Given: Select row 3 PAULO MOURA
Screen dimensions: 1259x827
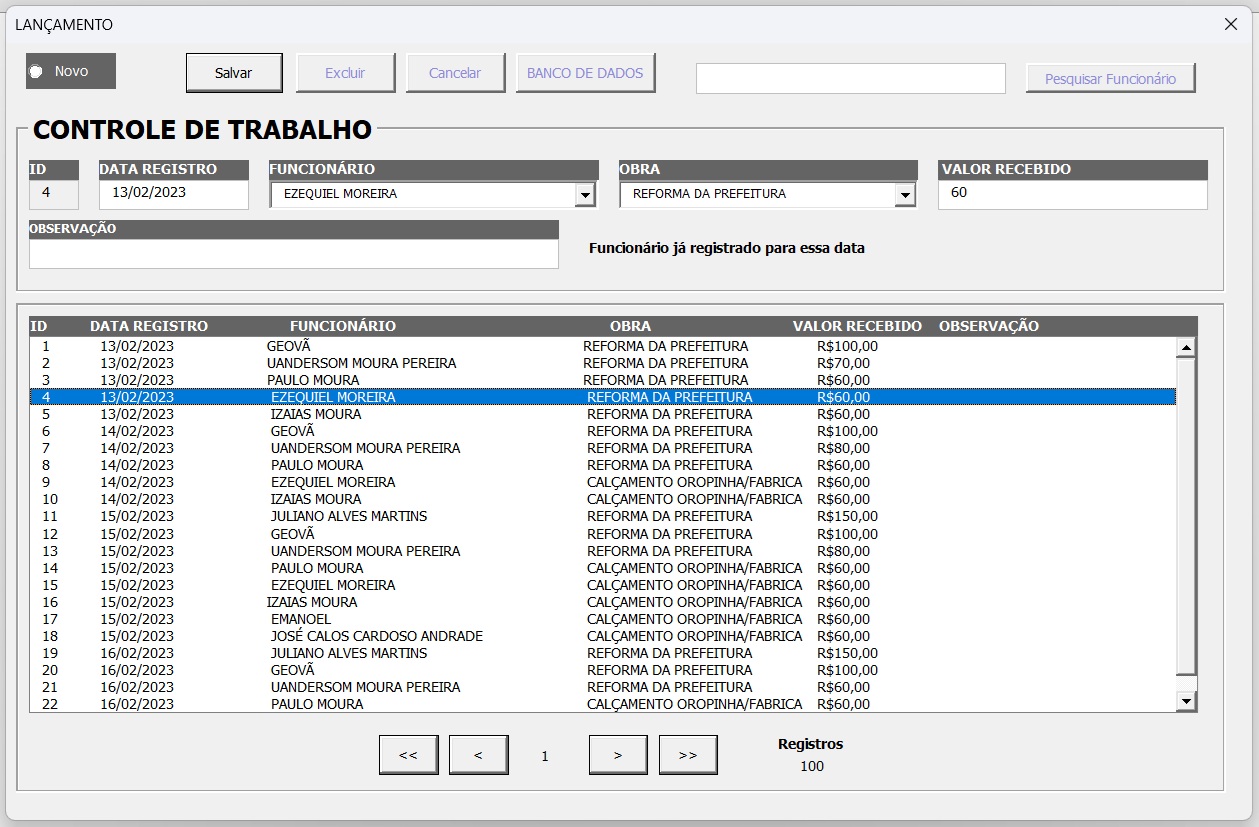Looking at the screenshot, I should coord(603,380).
